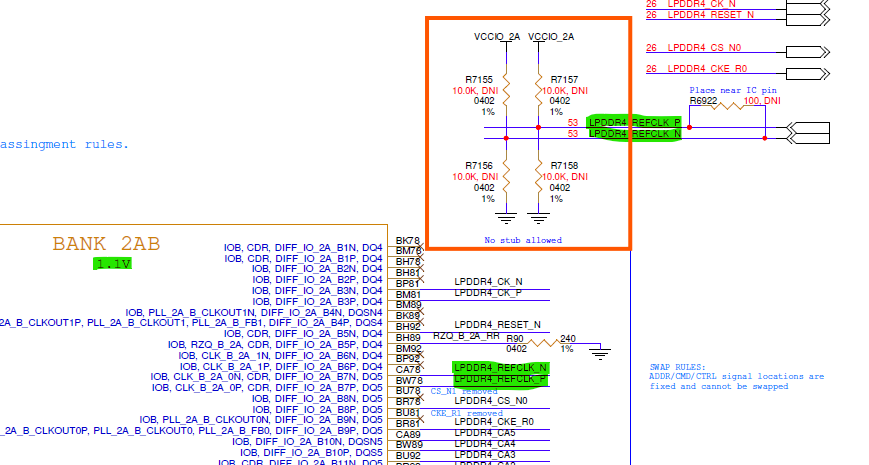The width and height of the screenshot is (869, 465).
Task: Select ground symbol beside R90 resistor
Action: coord(599,351)
